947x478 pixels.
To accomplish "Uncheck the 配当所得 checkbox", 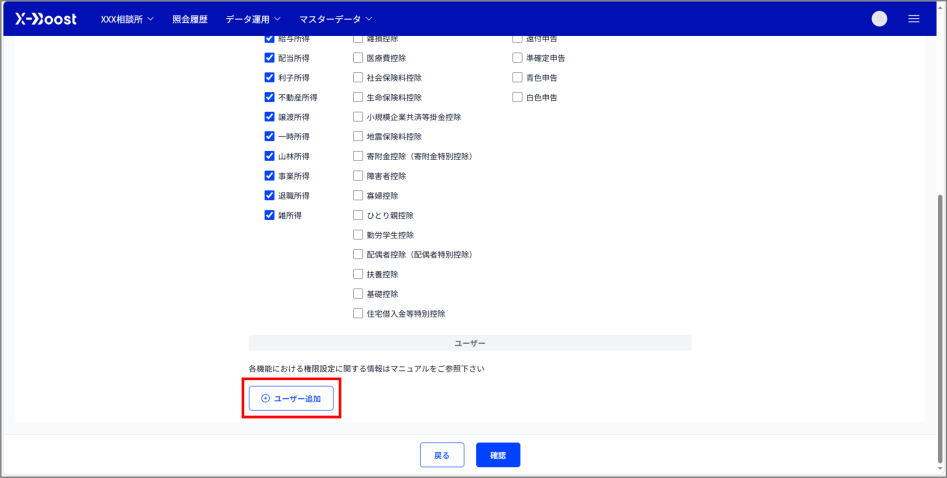I will 269,58.
